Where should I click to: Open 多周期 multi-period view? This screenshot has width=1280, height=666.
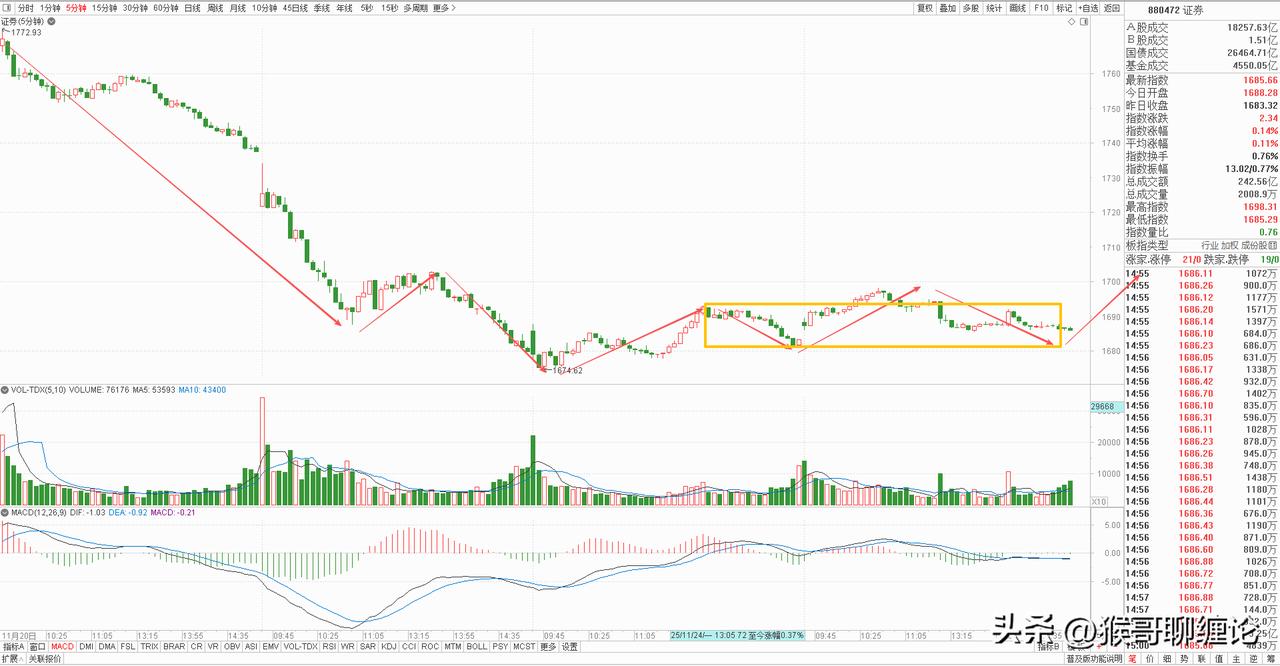pyautogui.click(x=416, y=8)
